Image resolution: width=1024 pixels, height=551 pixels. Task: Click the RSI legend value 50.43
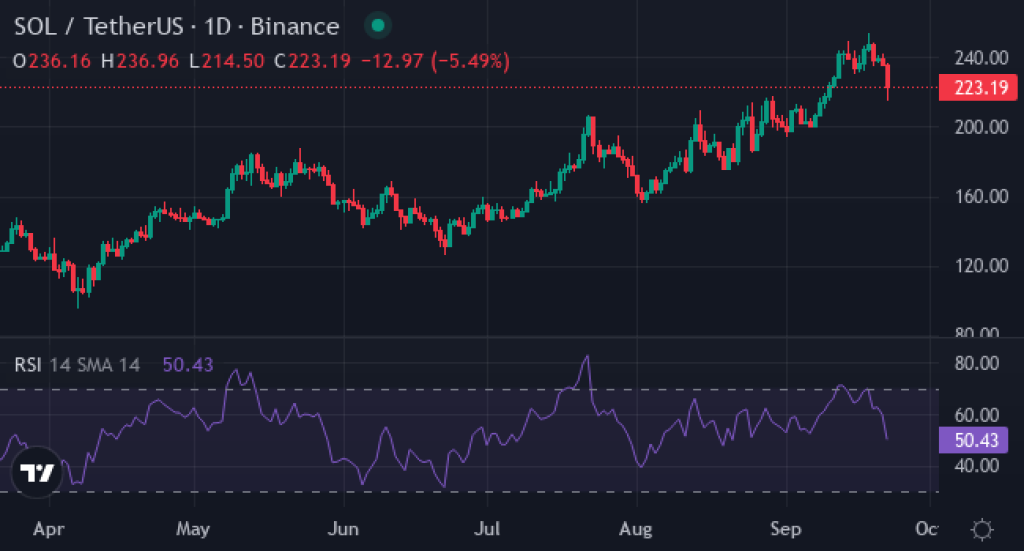[187, 364]
